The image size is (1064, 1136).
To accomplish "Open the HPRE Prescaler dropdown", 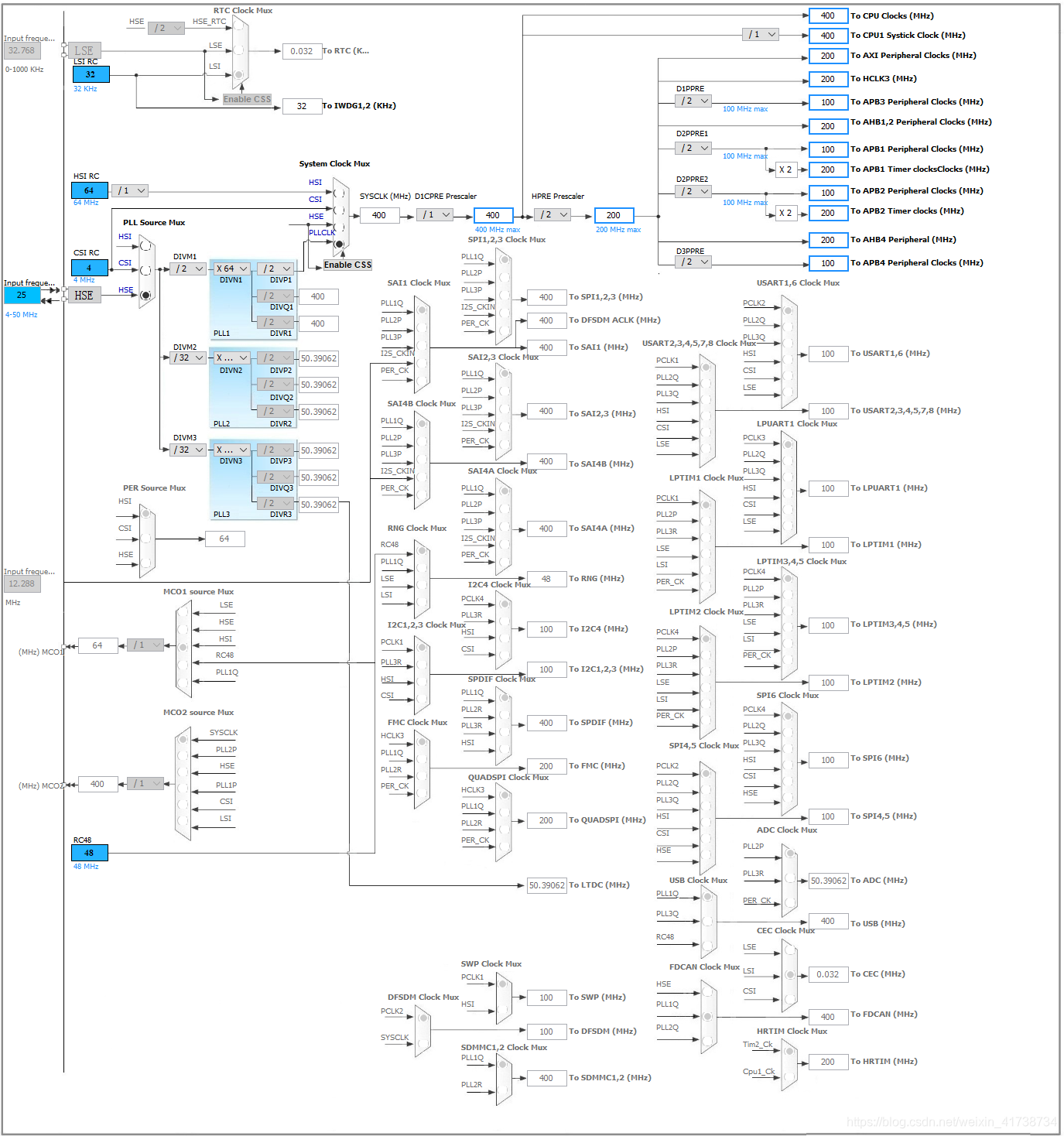I will click(x=553, y=214).
